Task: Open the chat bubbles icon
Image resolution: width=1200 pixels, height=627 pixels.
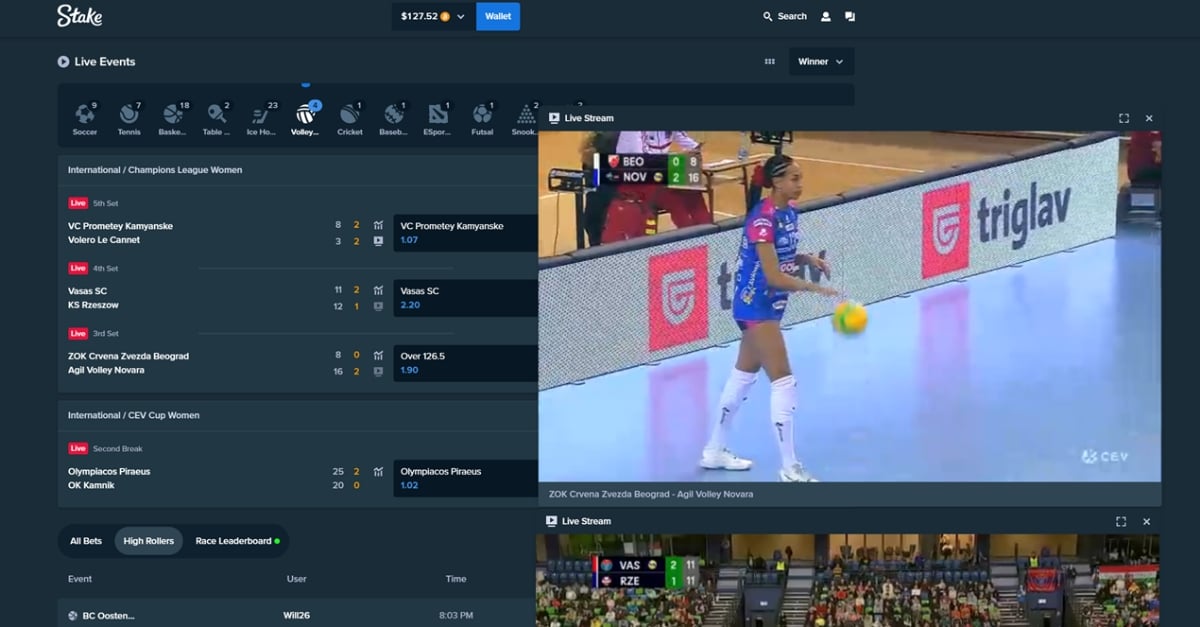Action: (x=850, y=16)
